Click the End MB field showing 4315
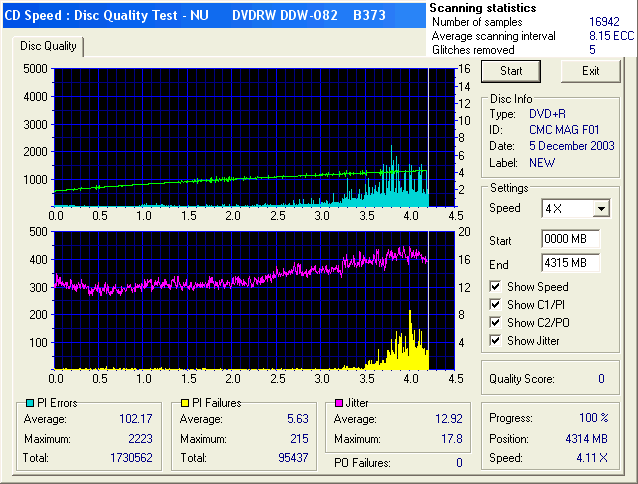This screenshot has width=638, height=484. (570, 264)
